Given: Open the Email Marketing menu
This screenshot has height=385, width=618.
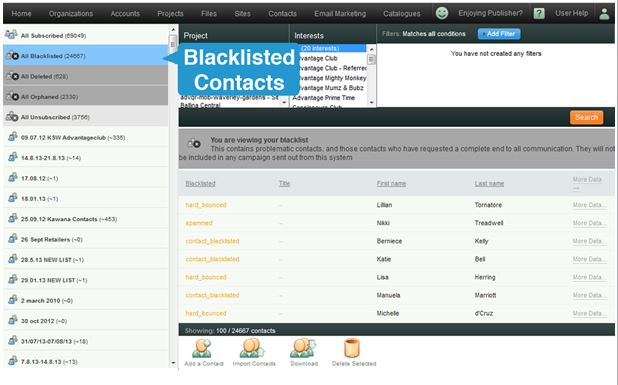Looking at the screenshot, I should (x=340, y=13).
